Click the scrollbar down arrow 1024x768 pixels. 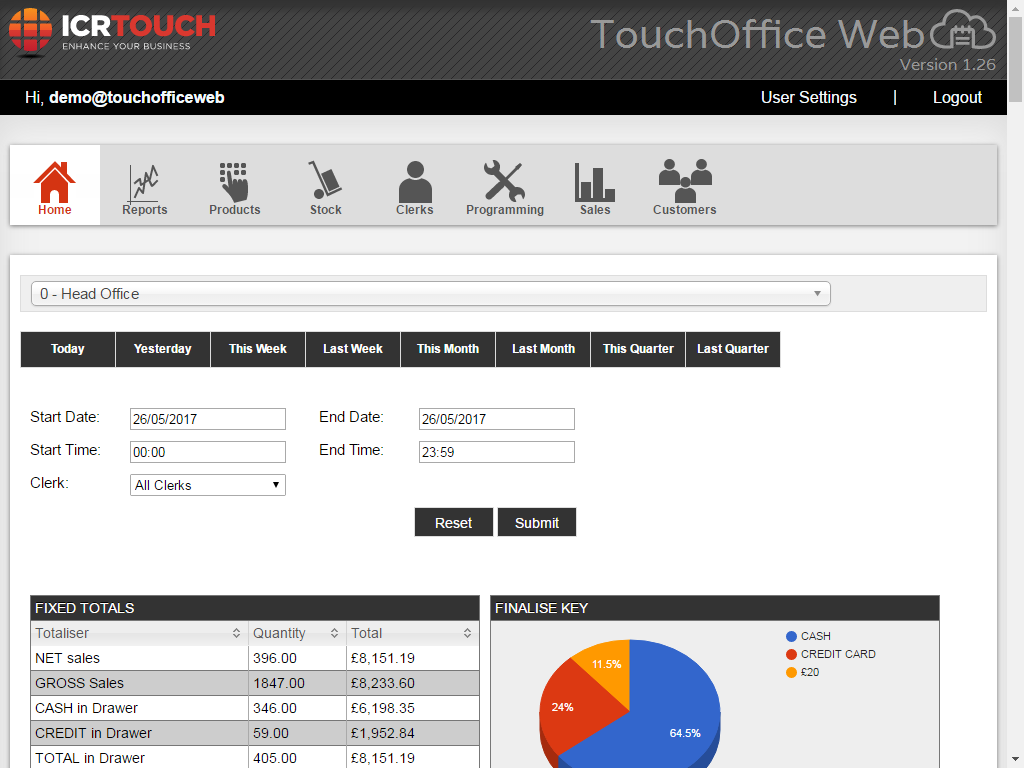(1016, 760)
